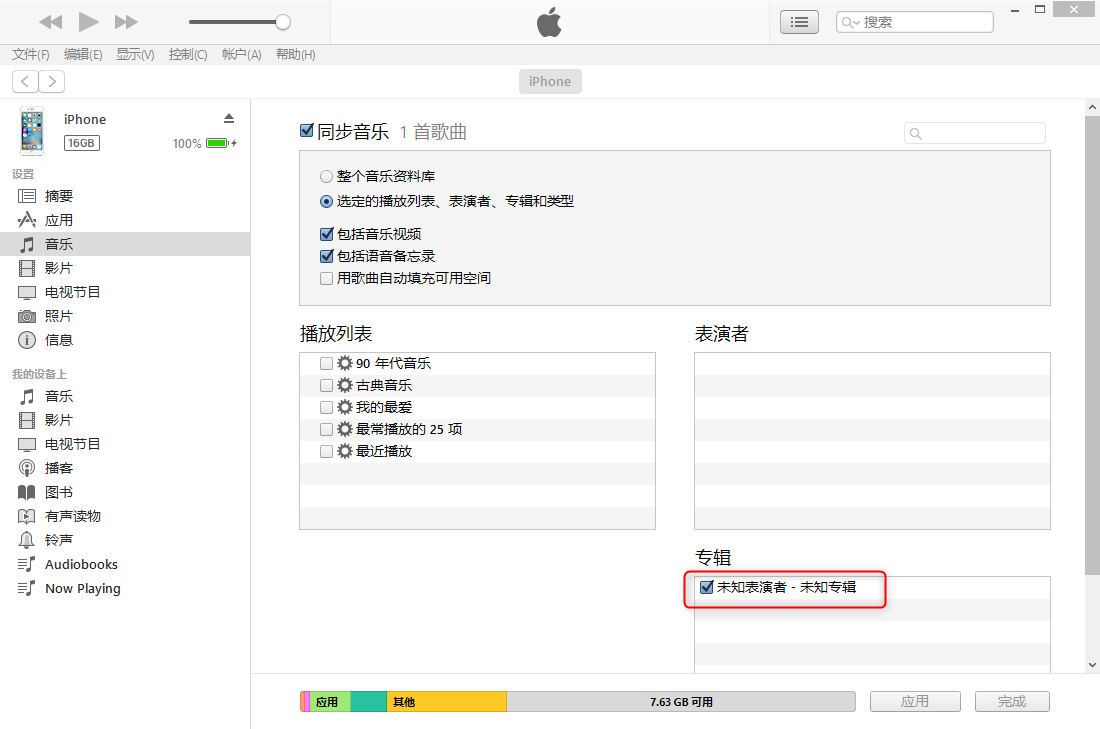Click the 应用 apply button

pos(915,702)
